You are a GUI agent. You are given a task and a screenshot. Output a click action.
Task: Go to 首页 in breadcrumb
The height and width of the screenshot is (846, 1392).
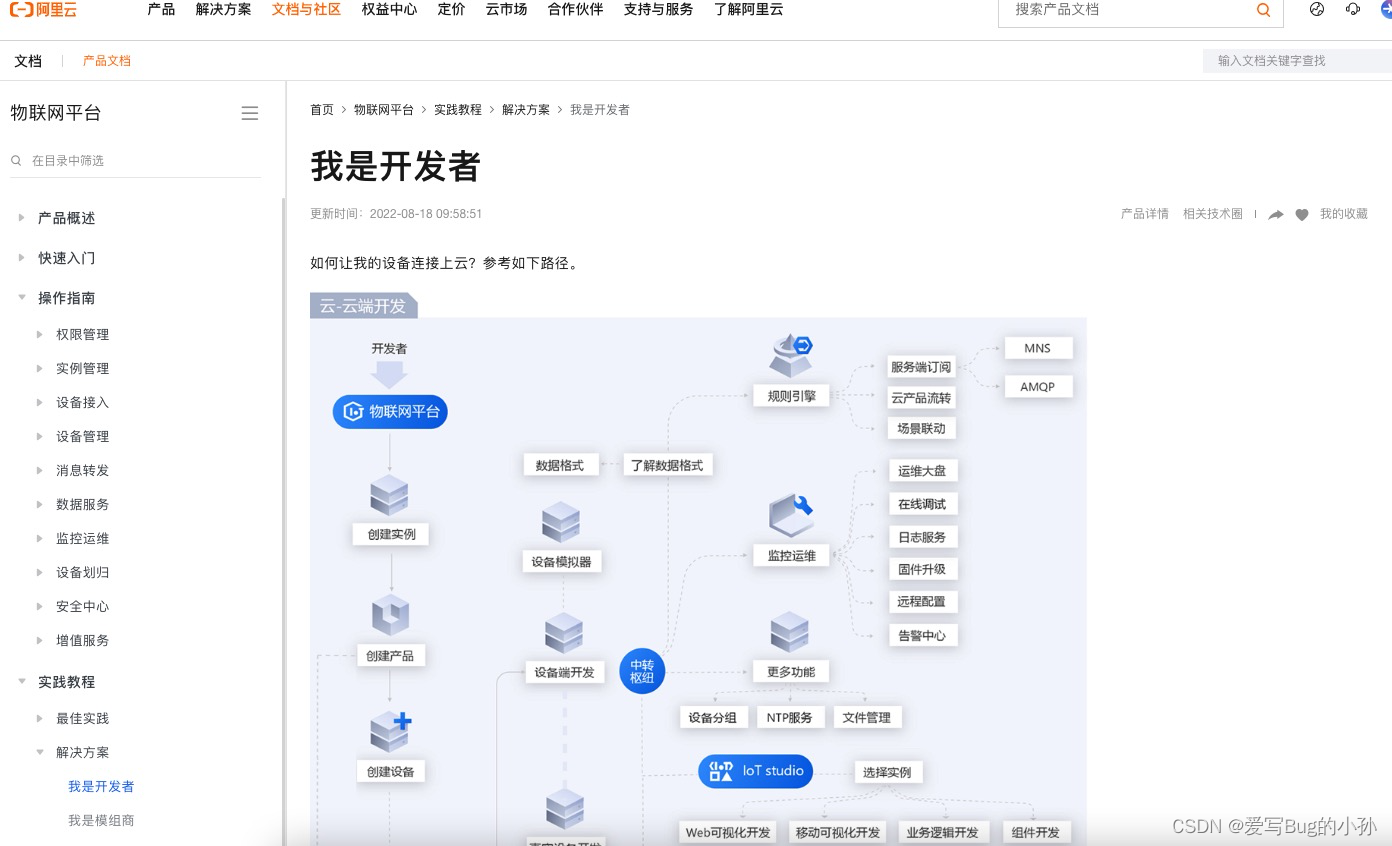[x=322, y=110]
